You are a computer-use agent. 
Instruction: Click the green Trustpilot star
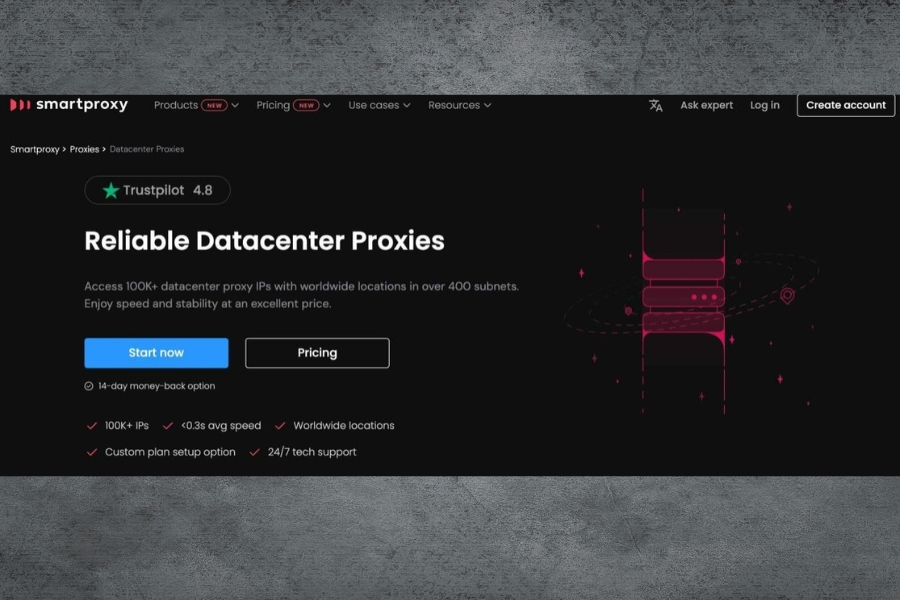point(110,190)
